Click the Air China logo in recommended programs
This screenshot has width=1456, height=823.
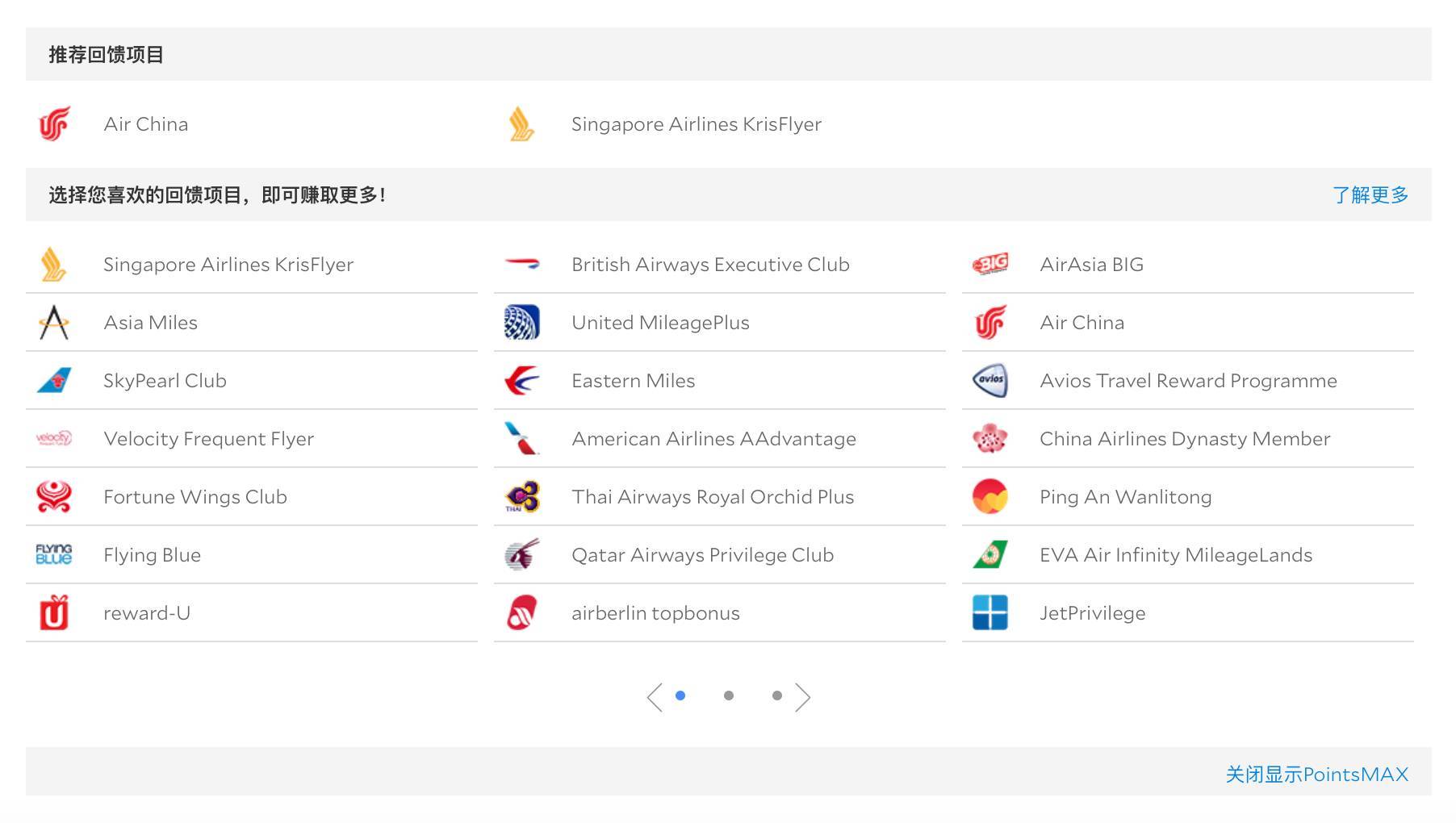tap(54, 124)
